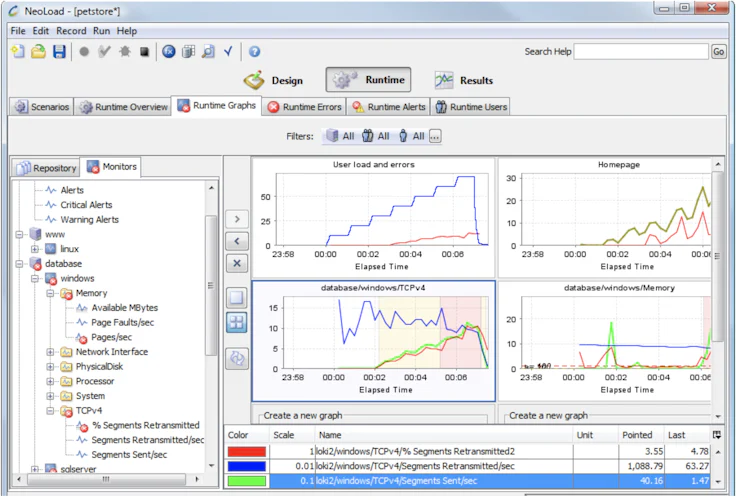
Task: Open the Runtime Alerts tab
Action: pyautogui.click(x=389, y=107)
